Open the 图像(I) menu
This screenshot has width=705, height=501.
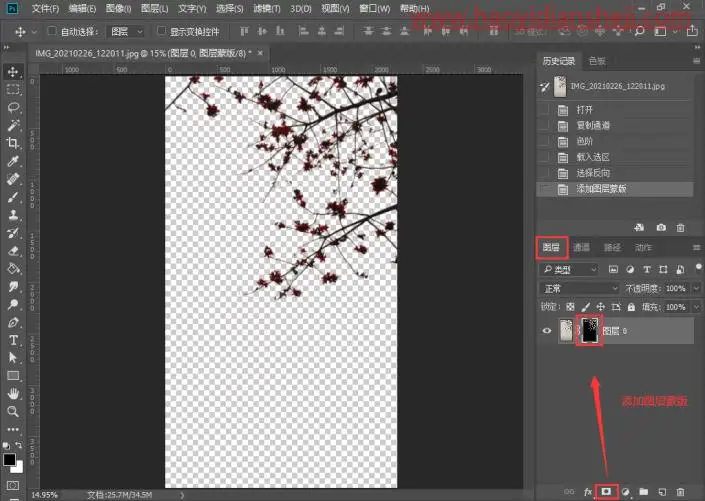coord(118,9)
